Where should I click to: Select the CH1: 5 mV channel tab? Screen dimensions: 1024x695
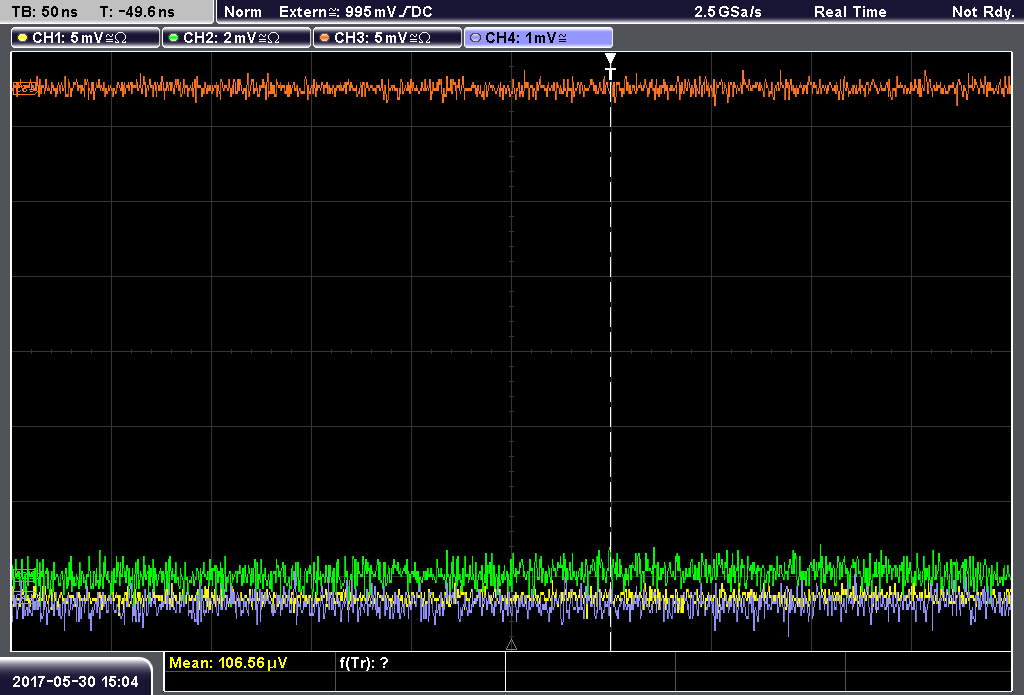click(x=86, y=38)
